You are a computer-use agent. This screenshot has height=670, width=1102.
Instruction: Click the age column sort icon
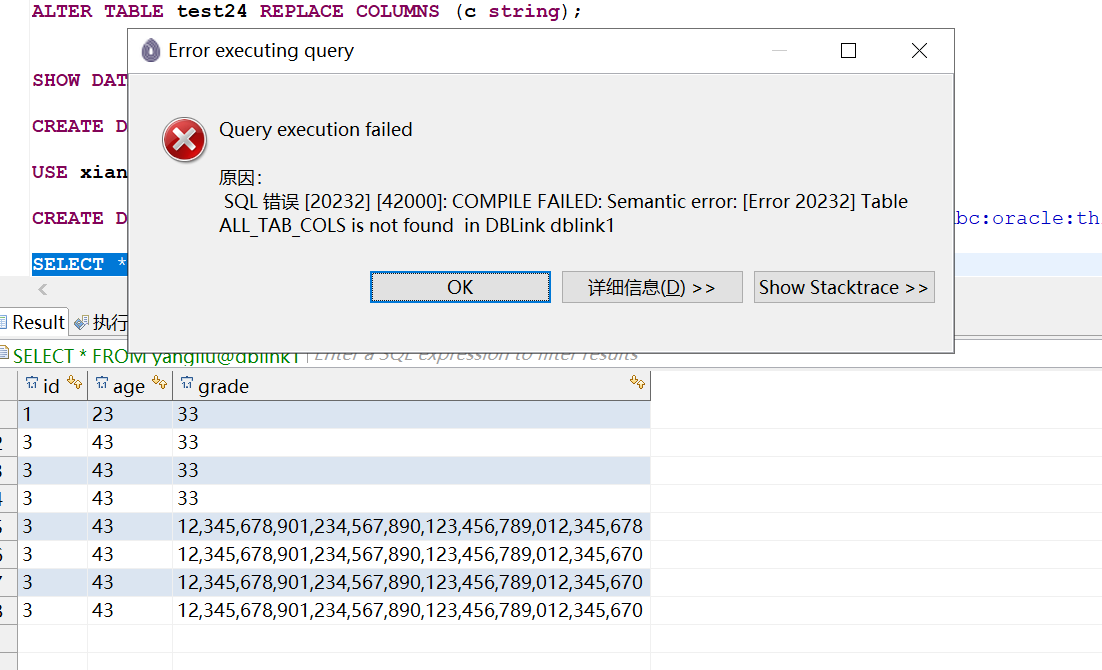[159, 384]
